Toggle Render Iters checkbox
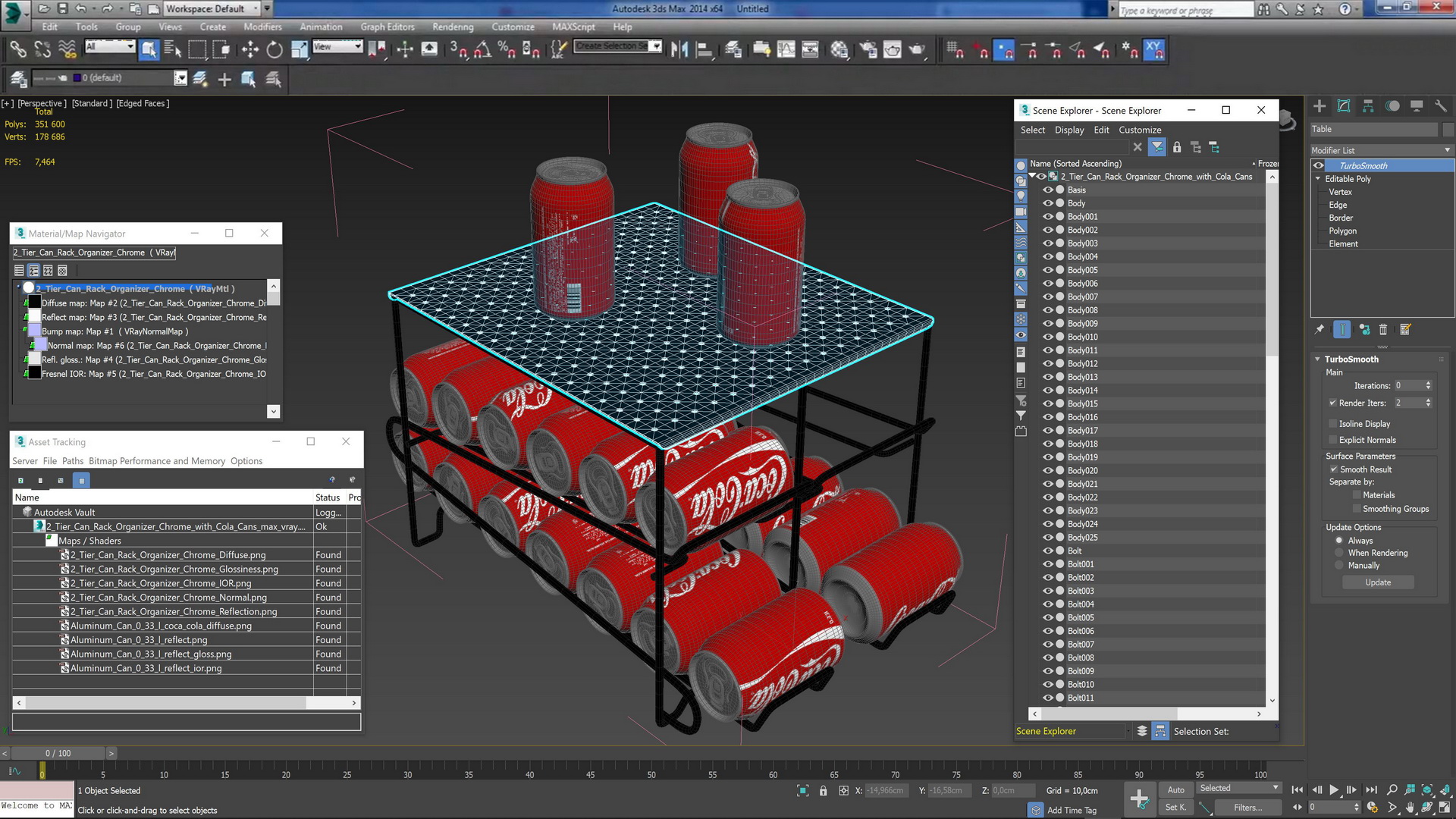Viewport: 1456px width, 819px height. tap(1332, 403)
